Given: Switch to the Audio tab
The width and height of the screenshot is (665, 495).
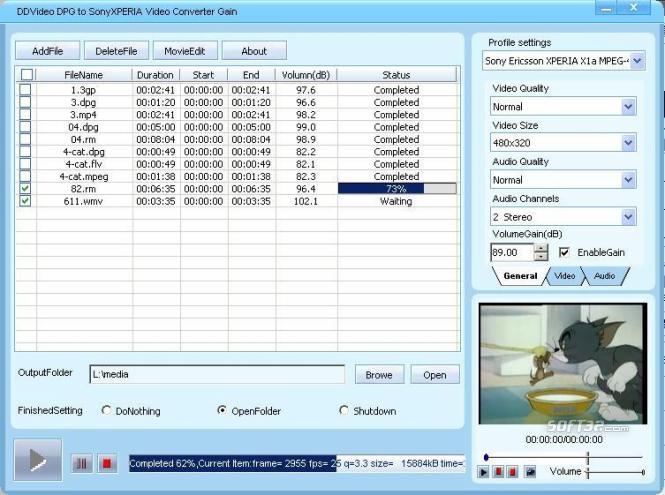Looking at the screenshot, I should (604, 276).
